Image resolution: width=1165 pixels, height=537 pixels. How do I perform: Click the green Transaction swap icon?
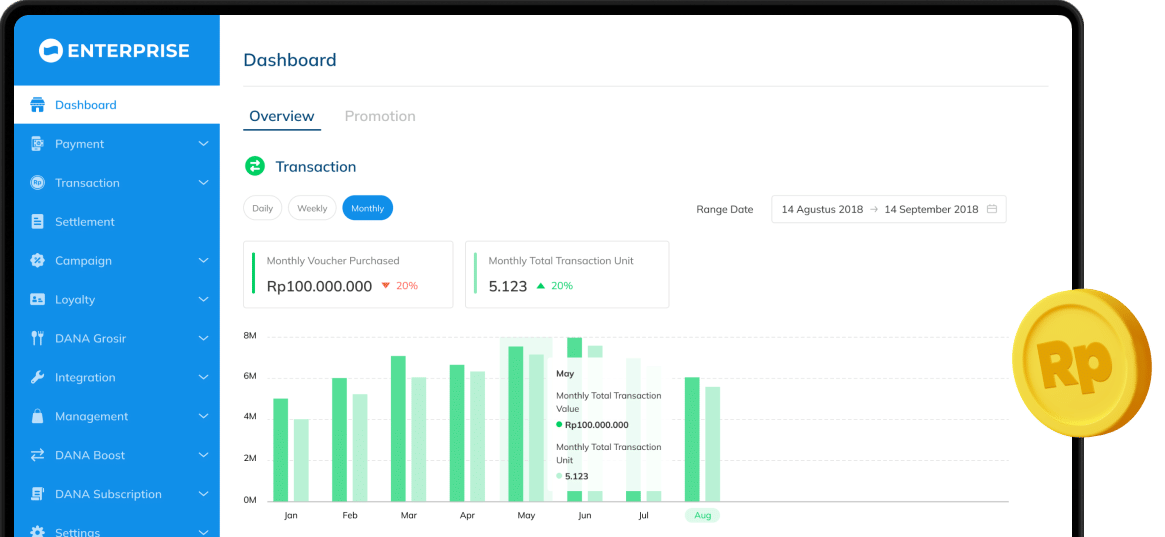point(255,166)
